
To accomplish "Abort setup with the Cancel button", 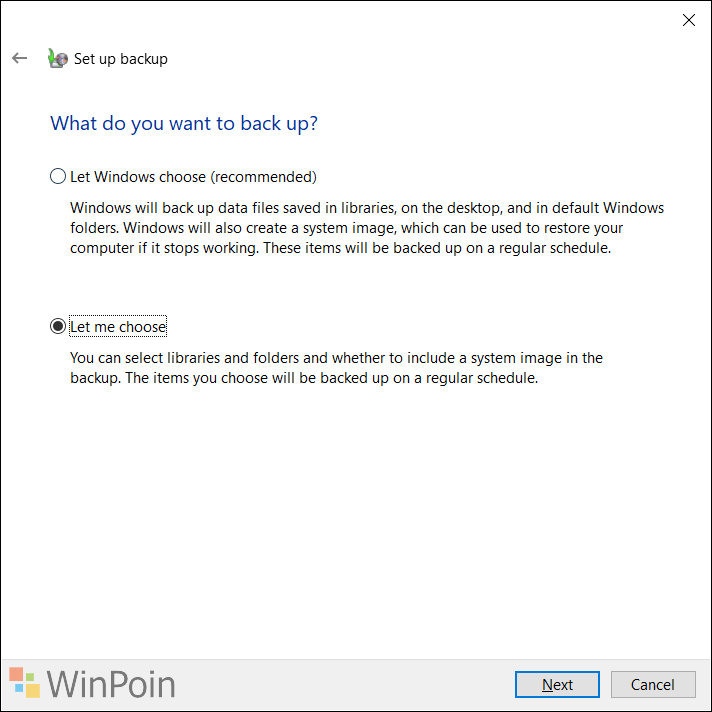I will point(653,684).
